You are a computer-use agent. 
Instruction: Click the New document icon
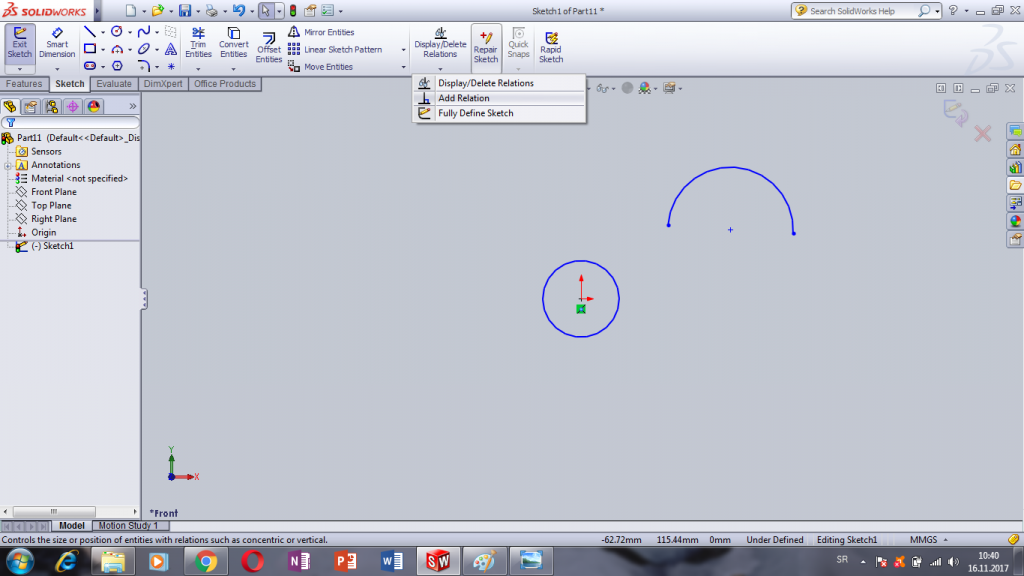point(131,10)
